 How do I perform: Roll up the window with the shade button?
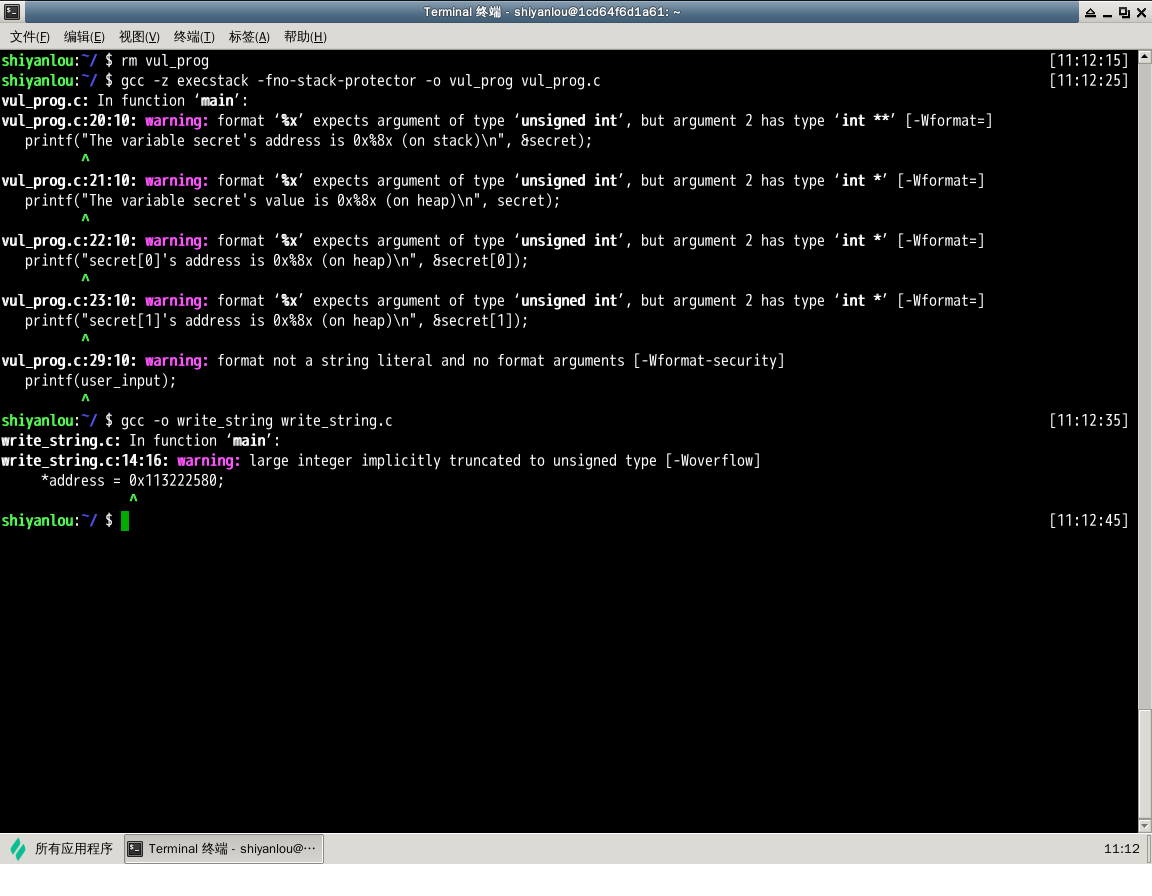coord(1089,12)
